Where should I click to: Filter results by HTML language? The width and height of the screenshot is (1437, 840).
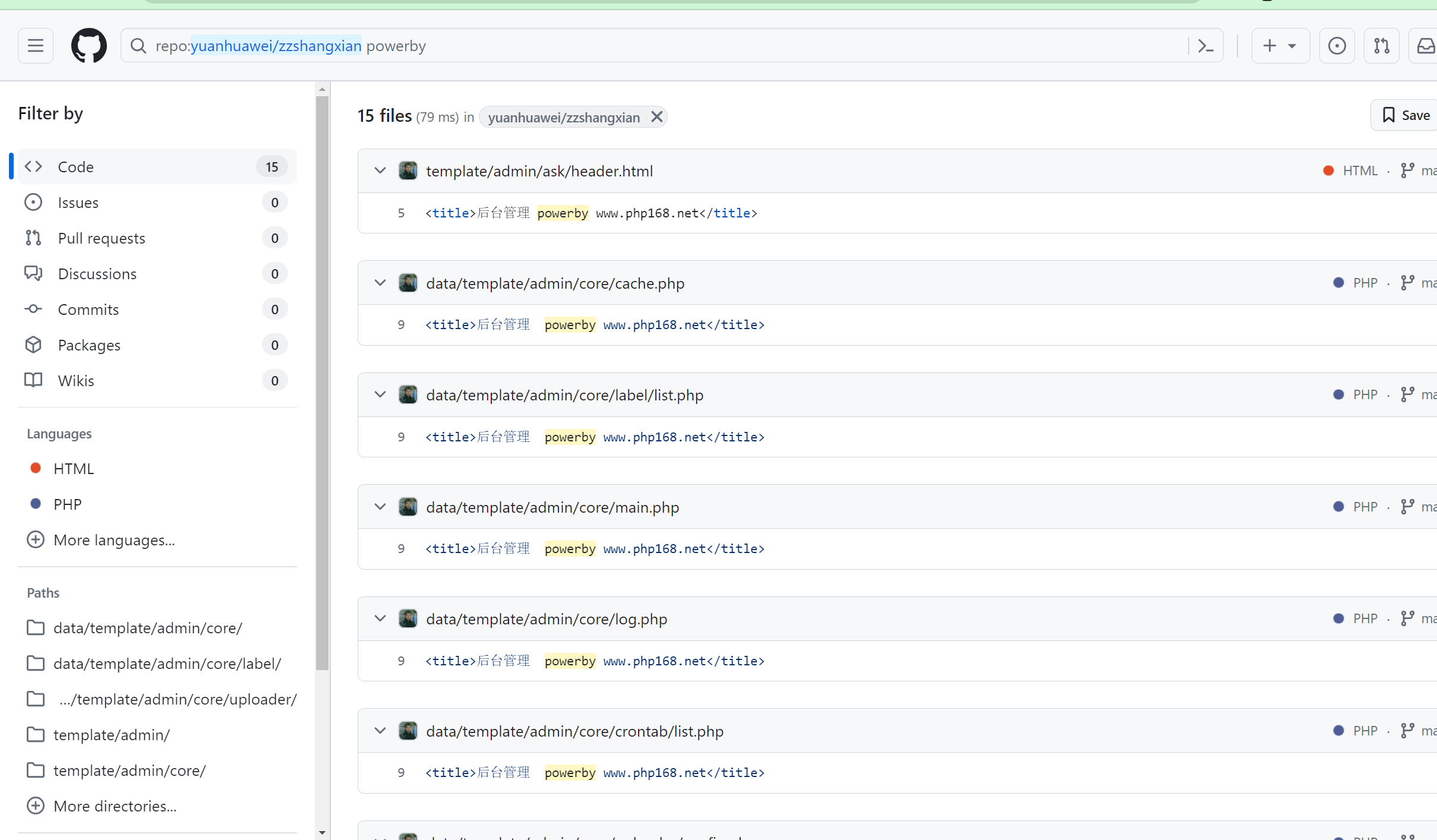[74, 469]
